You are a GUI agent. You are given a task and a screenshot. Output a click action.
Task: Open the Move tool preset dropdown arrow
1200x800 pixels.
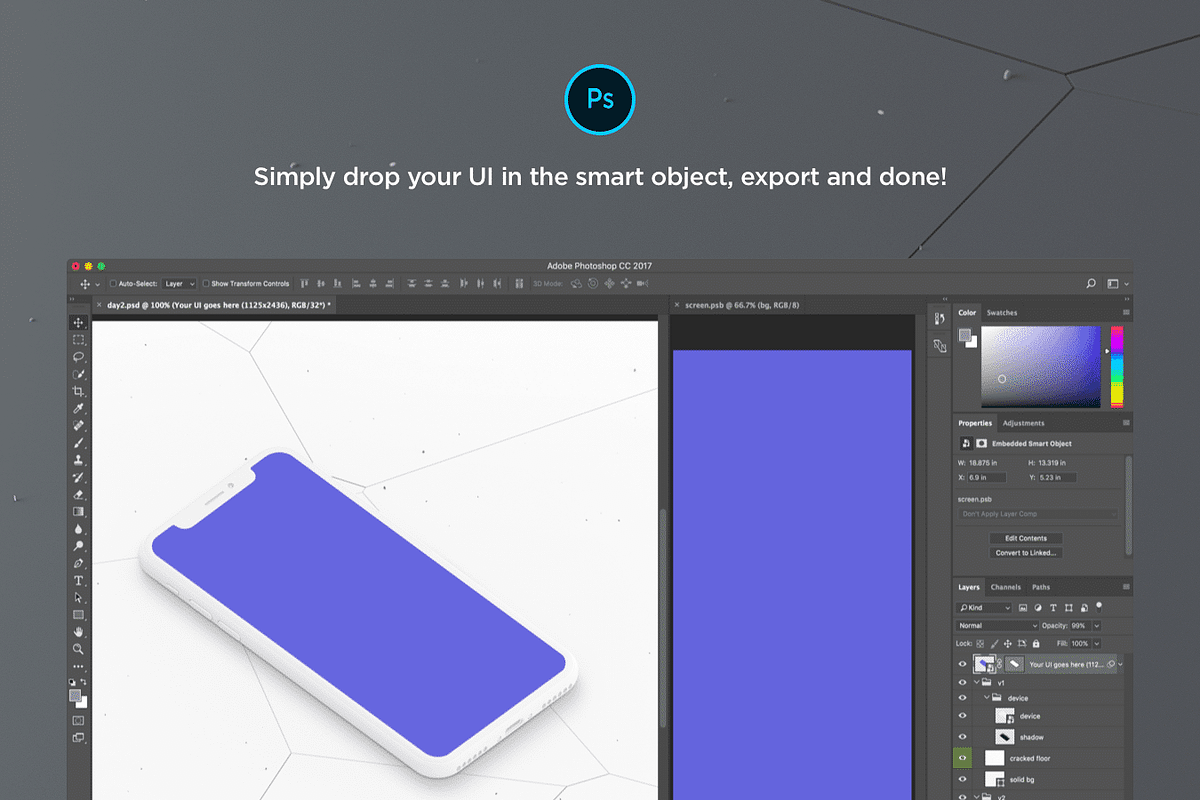pyautogui.click(x=97, y=285)
